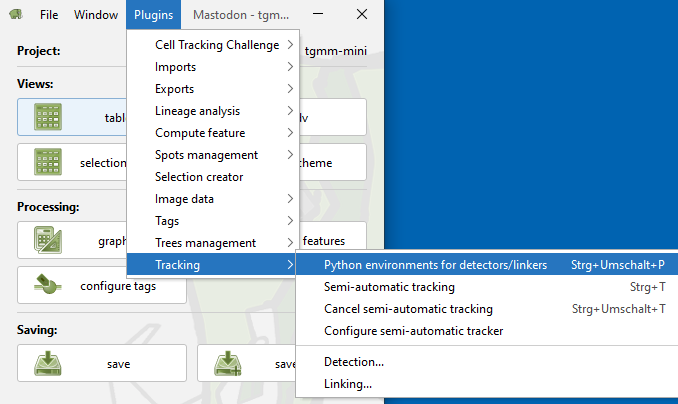Expand arrow beside Cell Tracking Challenge
This screenshot has height=404, width=678.
pyautogui.click(x=290, y=45)
